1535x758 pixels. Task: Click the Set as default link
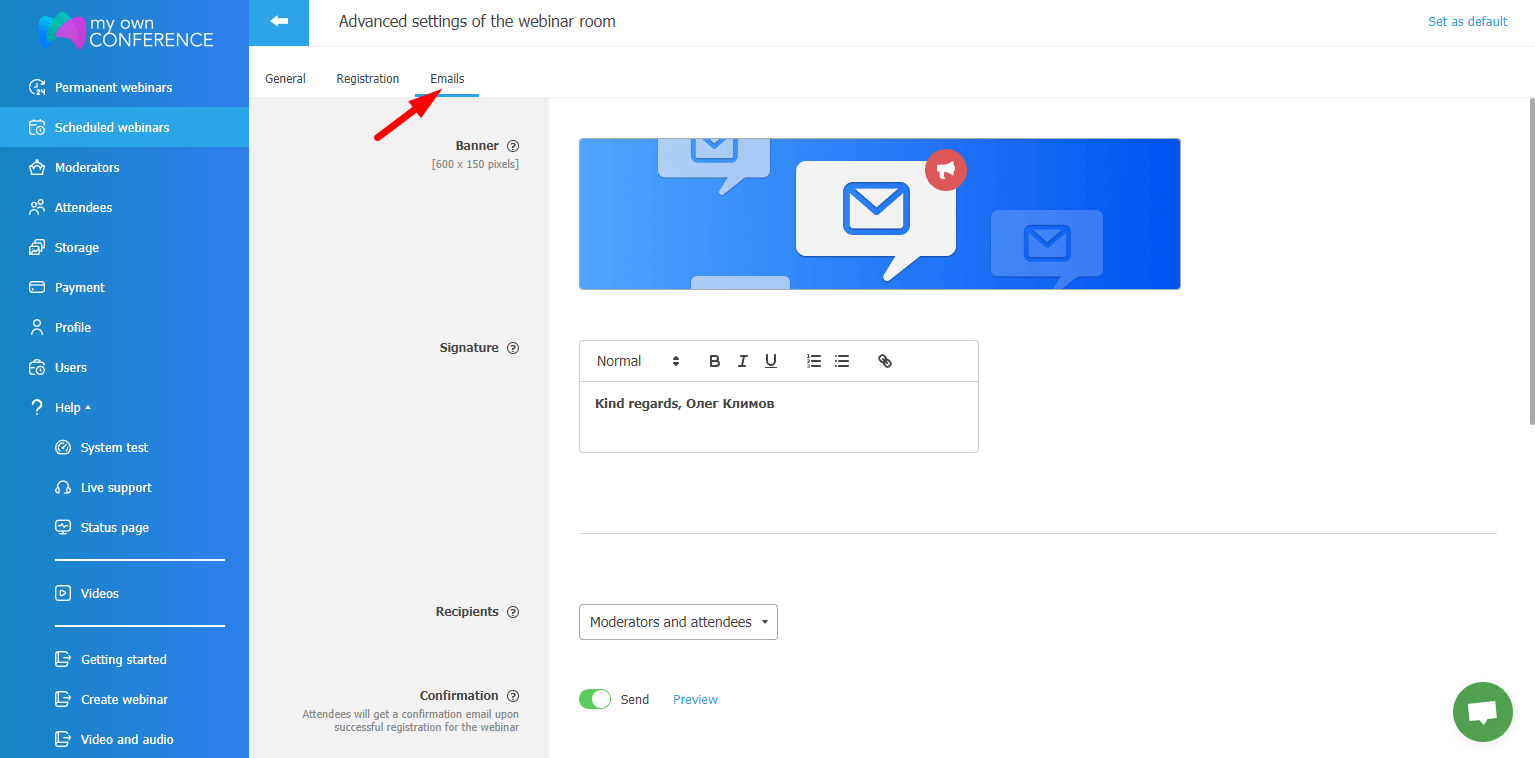pos(1467,22)
